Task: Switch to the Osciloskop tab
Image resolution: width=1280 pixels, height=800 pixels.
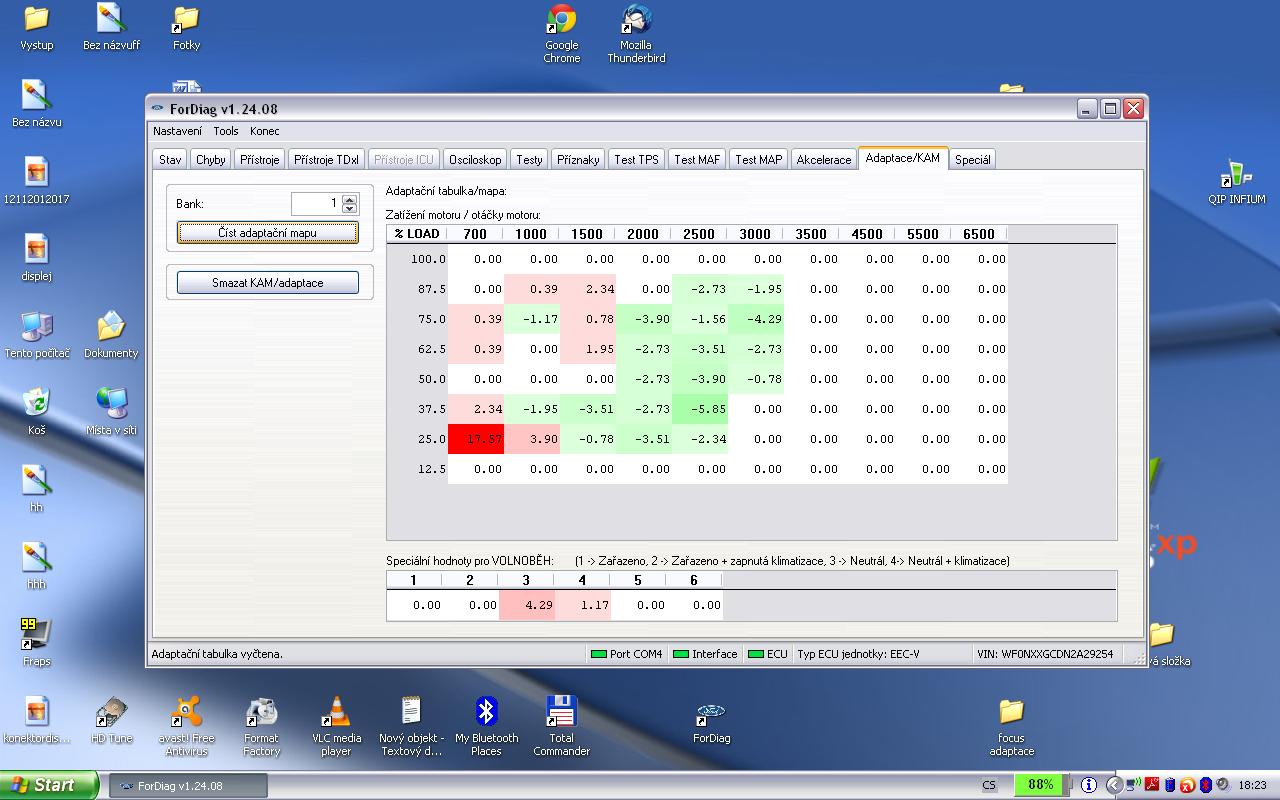Action: (475, 160)
